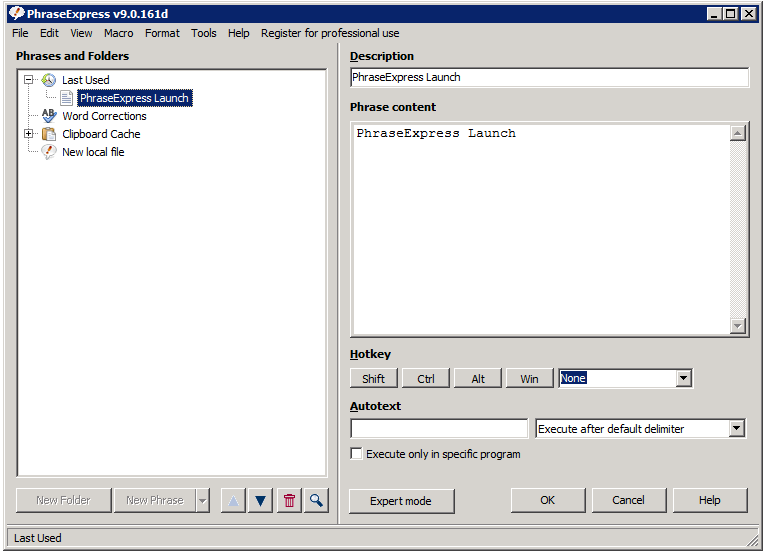
Task: Click inside the Autotext input field
Action: (438, 429)
